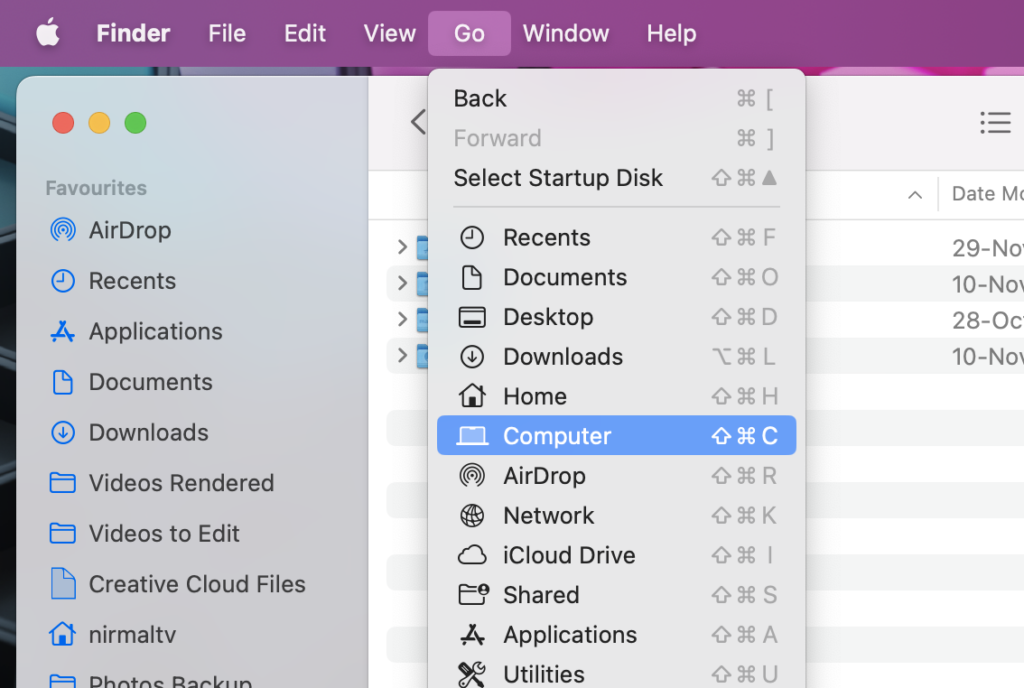Click the 29-Nov date cell
The image size is (1024, 688).
(987, 247)
